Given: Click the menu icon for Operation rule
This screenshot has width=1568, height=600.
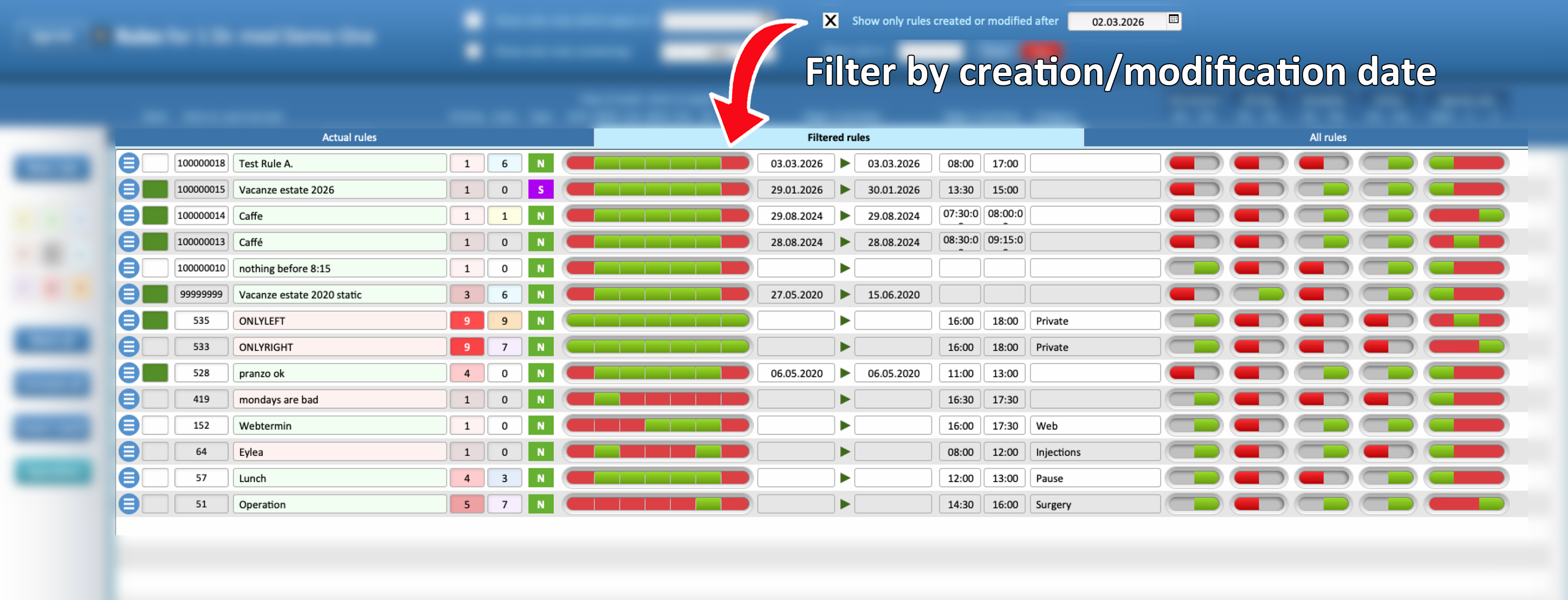Looking at the screenshot, I should (128, 504).
